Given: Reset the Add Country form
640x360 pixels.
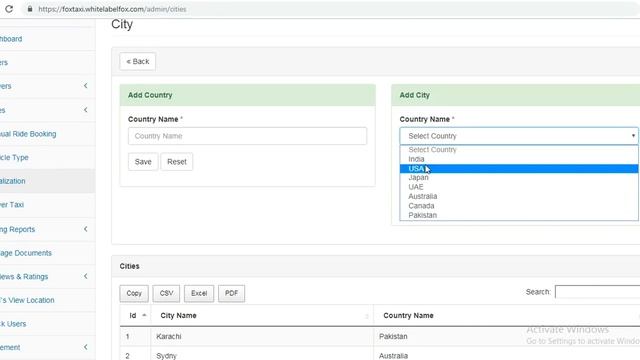Looking at the screenshot, I should point(177,162).
